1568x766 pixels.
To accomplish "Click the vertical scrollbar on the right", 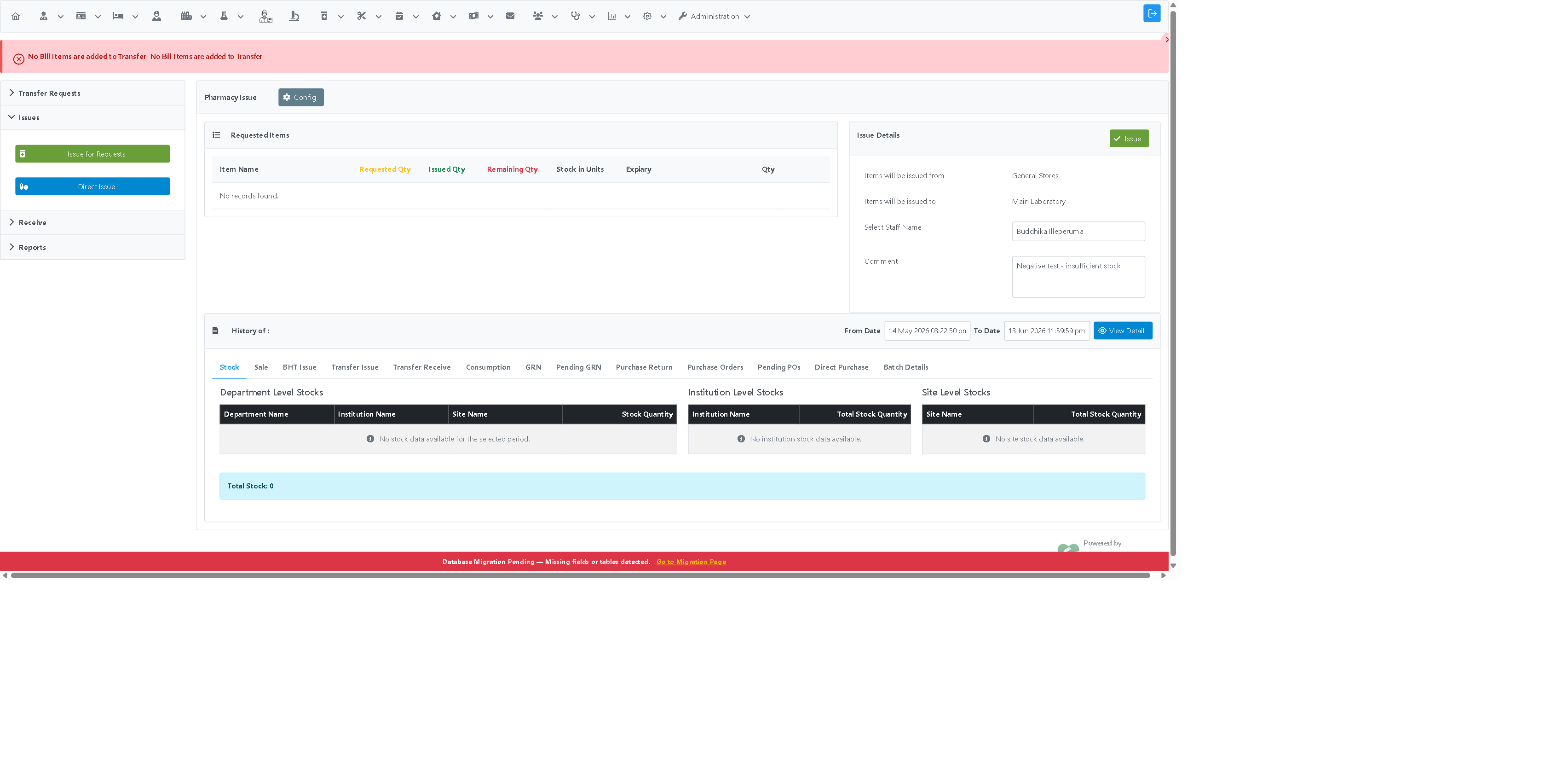I will tap(1173, 283).
